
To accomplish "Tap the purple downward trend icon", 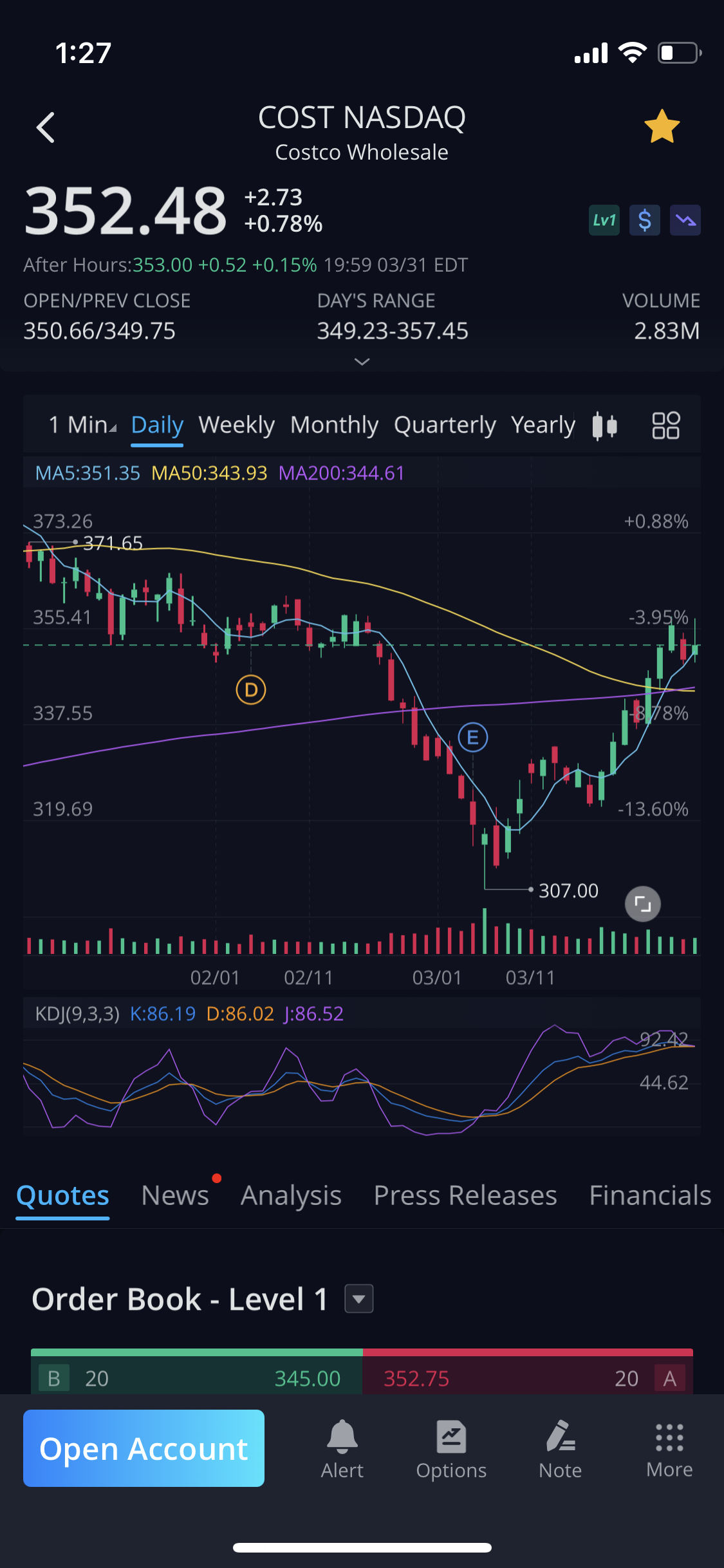I will 685,221.
